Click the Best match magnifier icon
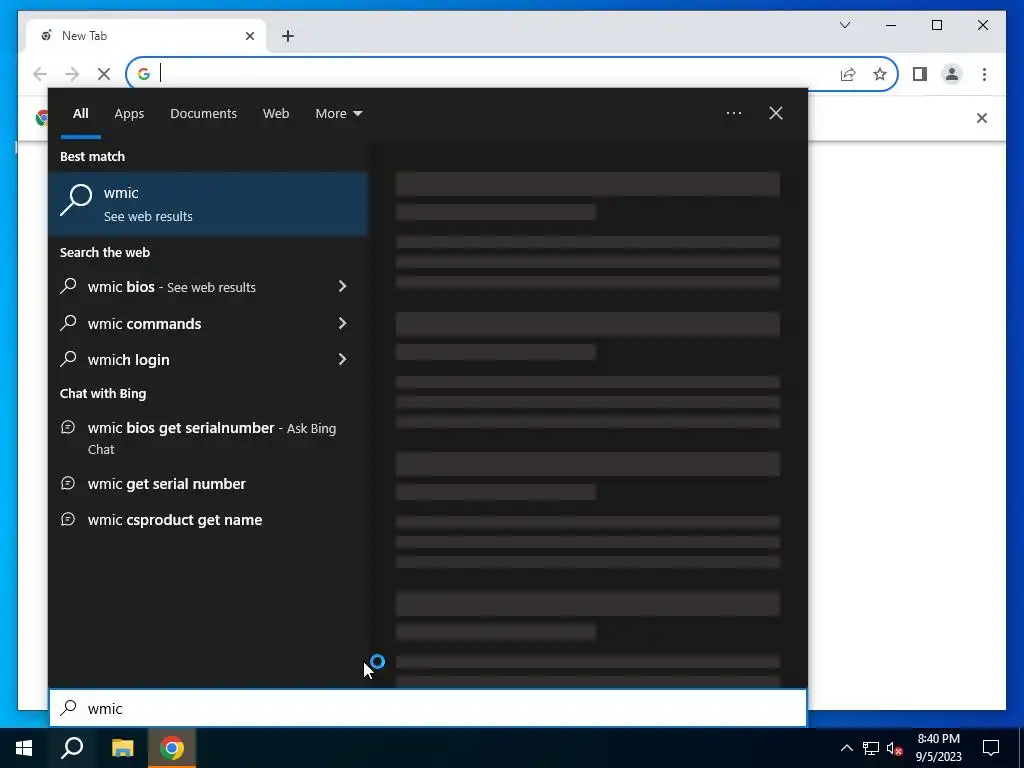 [x=76, y=199]
